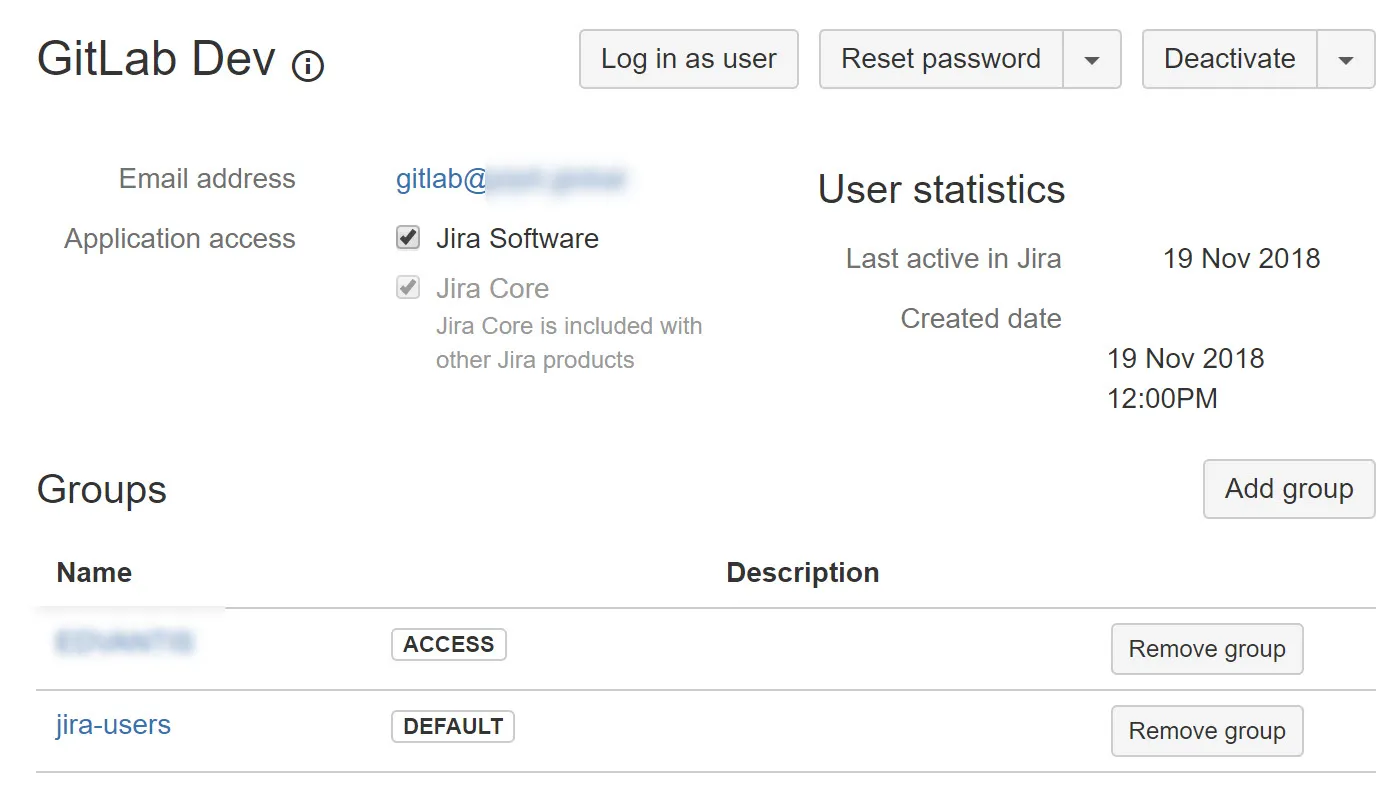
Task: Click the ACCESS label badge
Action: click(x=449, y=644)
